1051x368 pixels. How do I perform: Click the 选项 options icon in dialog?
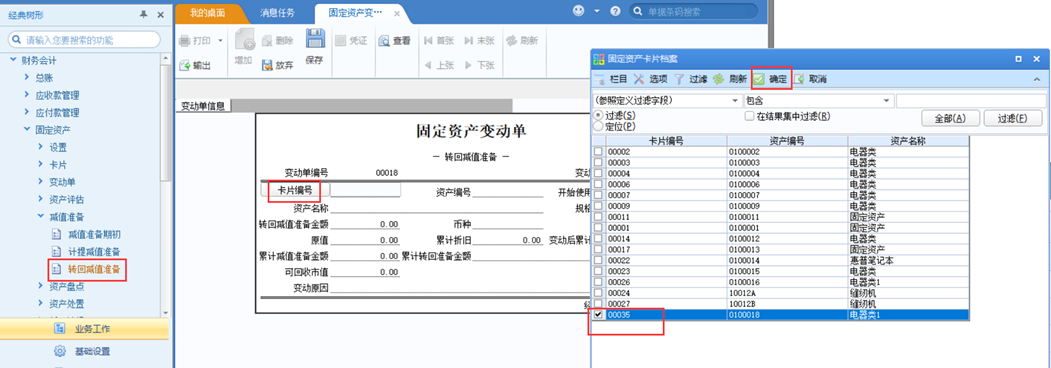click(639, 79)
